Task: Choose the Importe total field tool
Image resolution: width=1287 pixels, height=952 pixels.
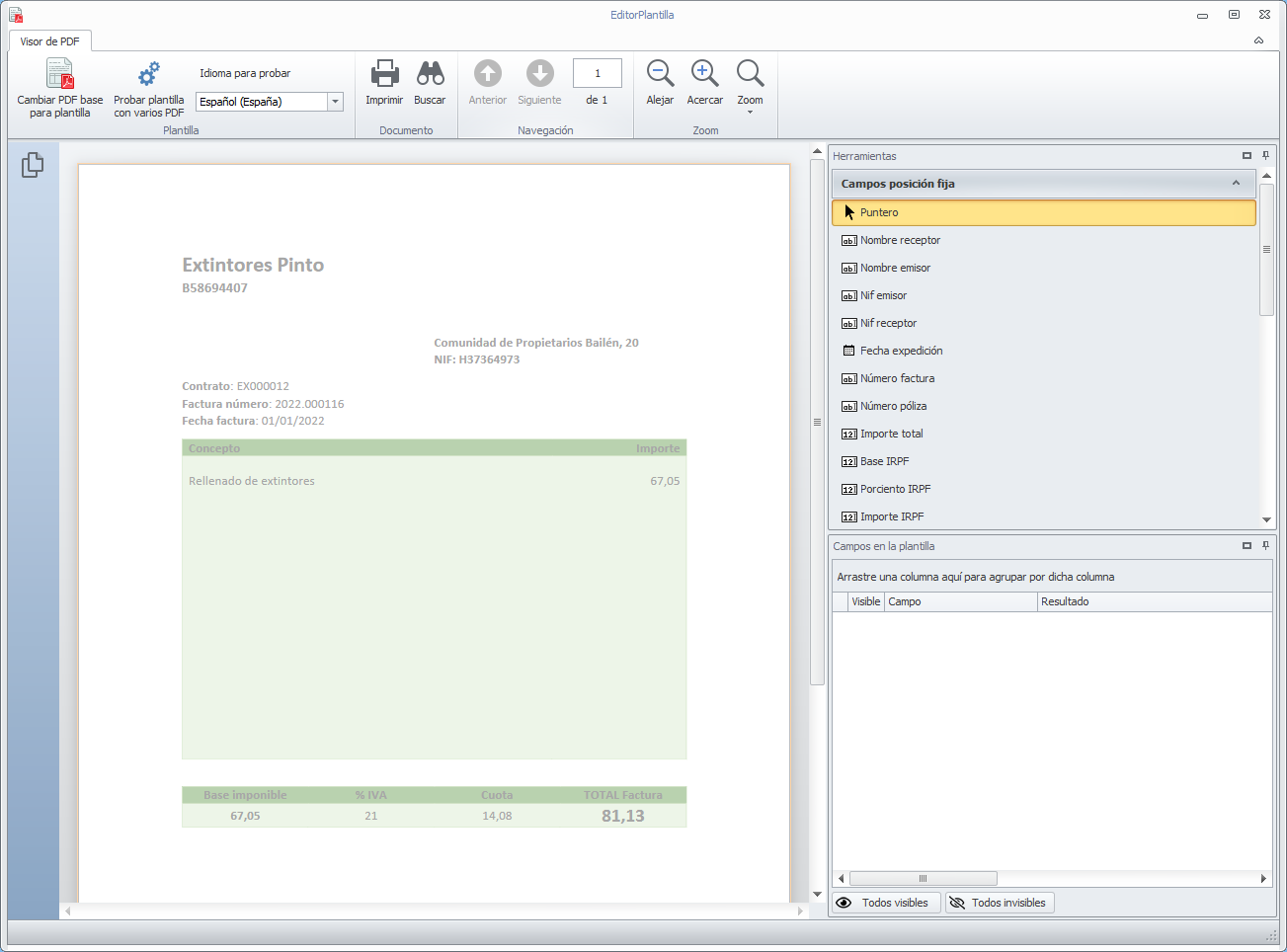Action: (x=891, y=434)
